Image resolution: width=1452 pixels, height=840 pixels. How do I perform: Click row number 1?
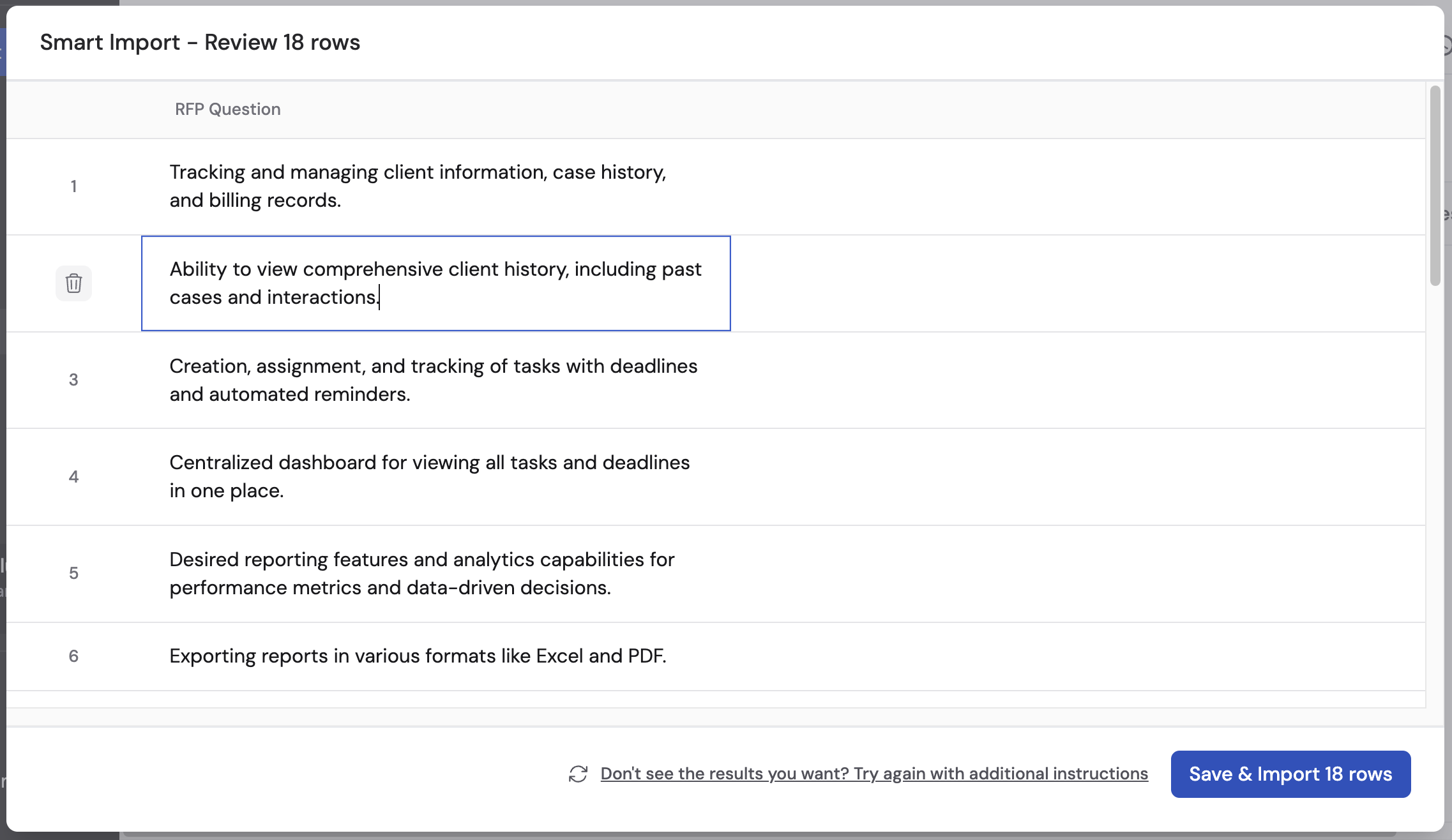[x=73, y=186]
